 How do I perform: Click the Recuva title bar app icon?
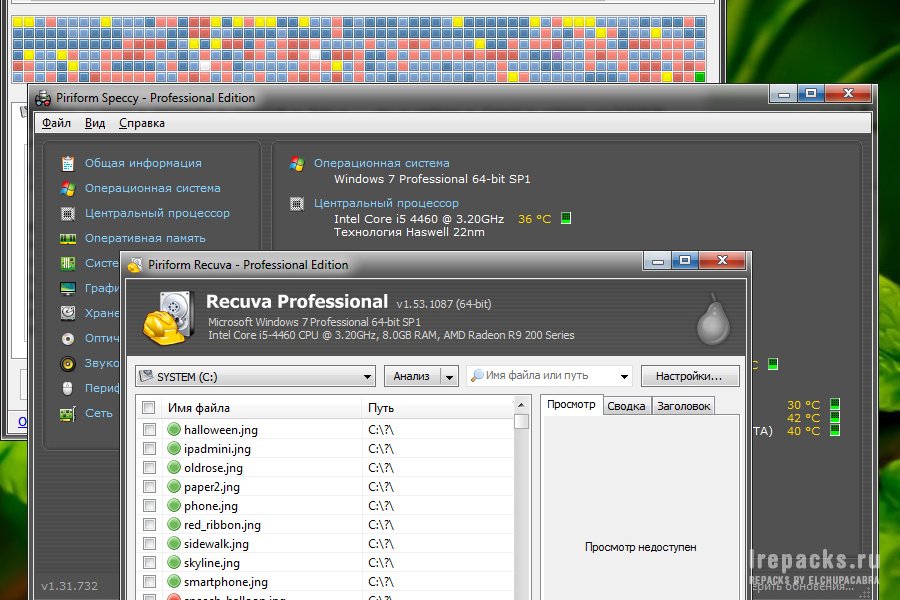[135, 265]
